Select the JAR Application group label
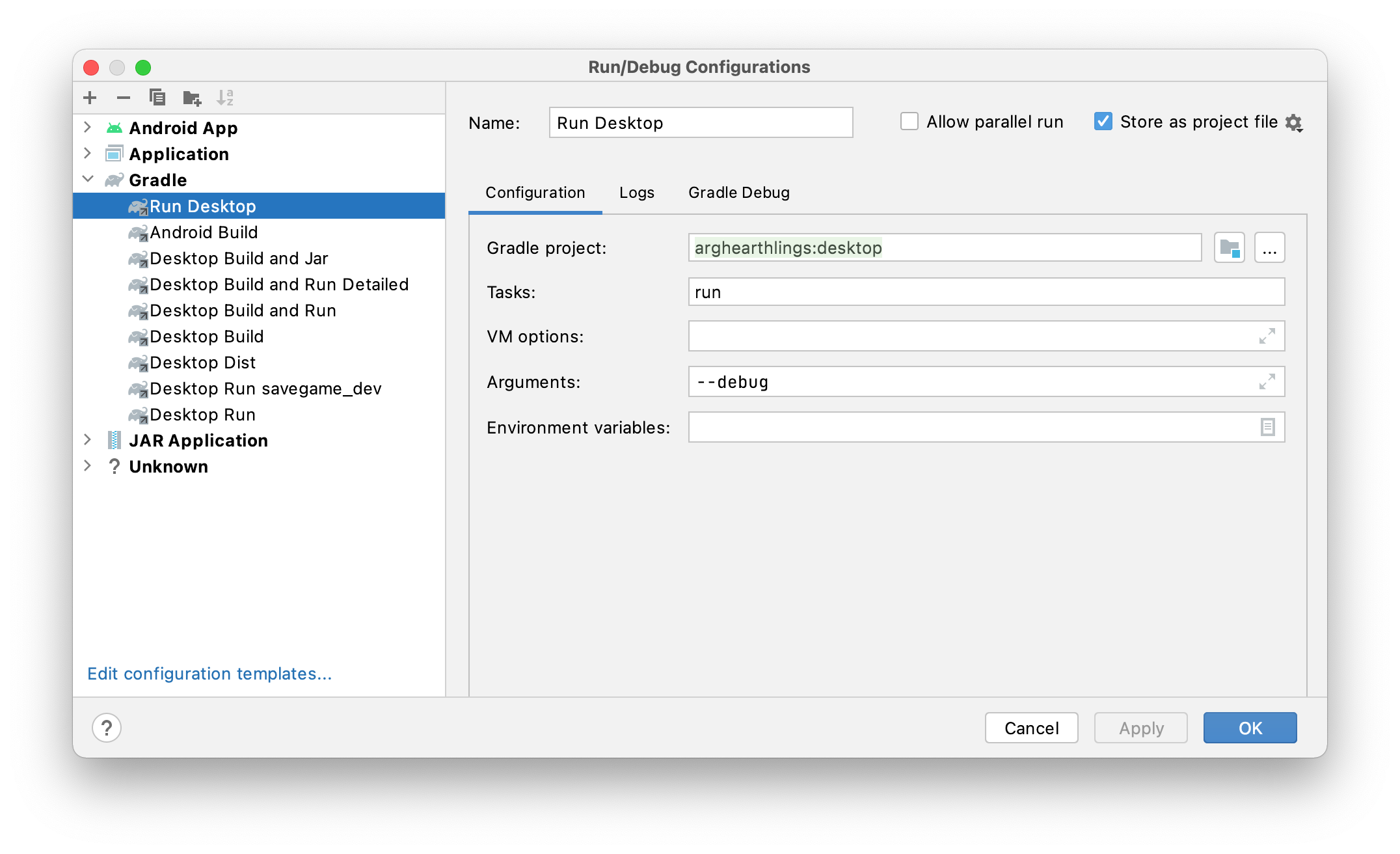This screenshot has width=1400, height=854. click(x=198, y=440)
